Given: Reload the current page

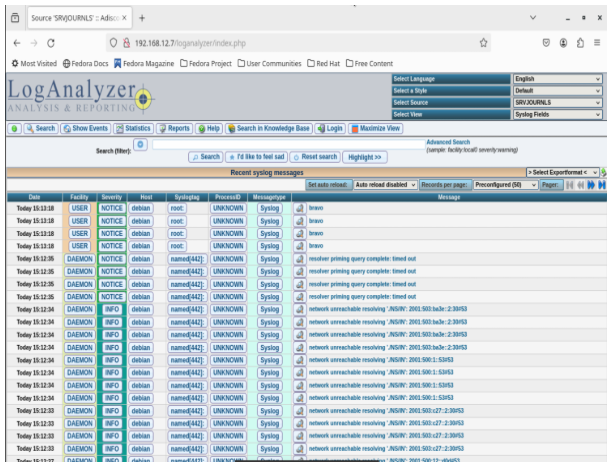Looking at the screenshot, I should (x=51, y=43).
